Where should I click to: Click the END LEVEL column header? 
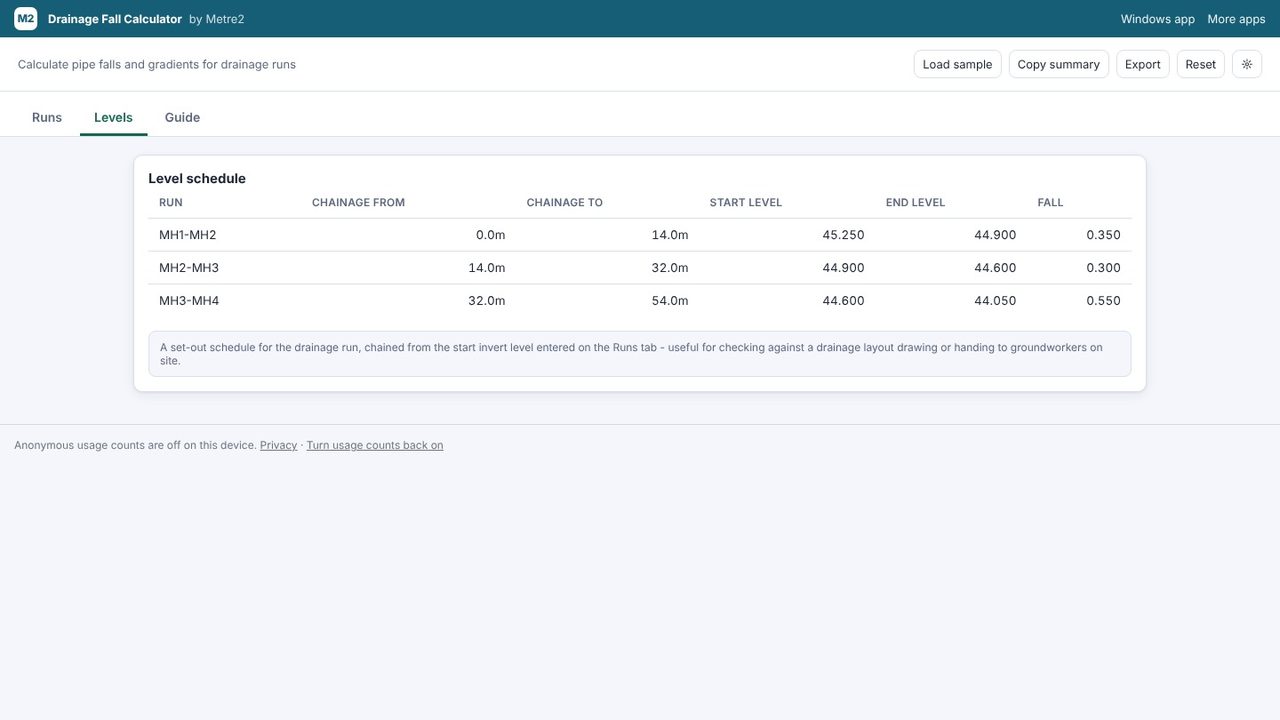click(915, 203)
